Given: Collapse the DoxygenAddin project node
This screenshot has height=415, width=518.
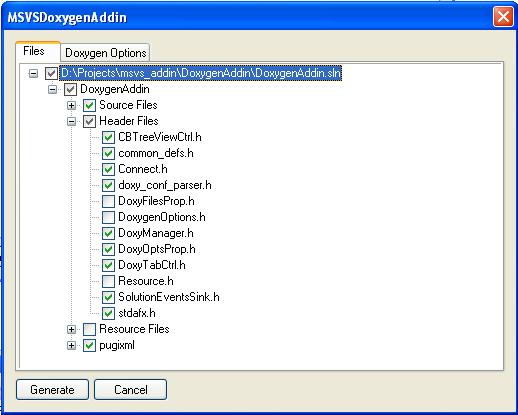Looking at the screenshot, I should (x=52, y=90).
